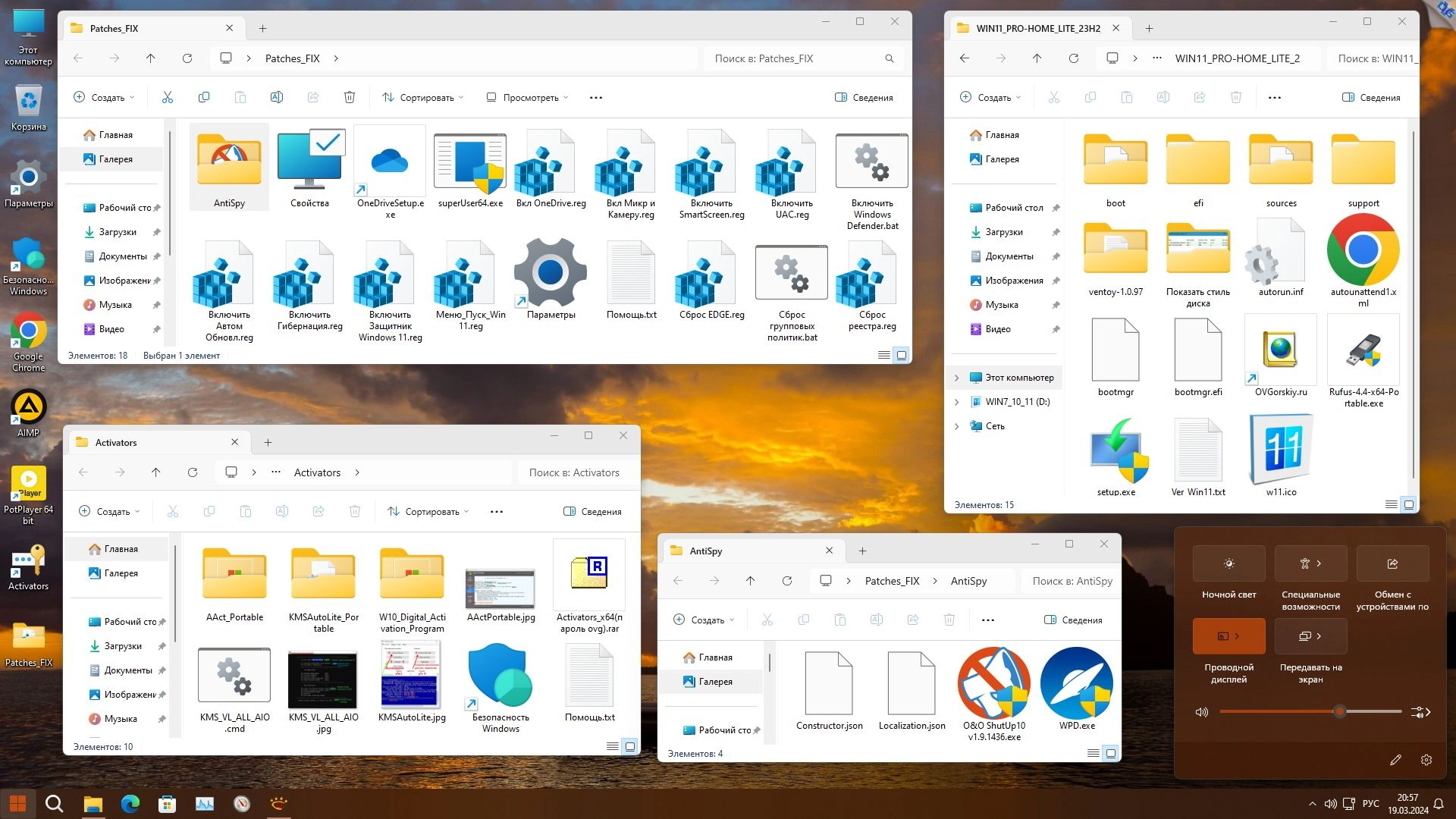The height and width of the screenshot is (819, 1456).
Task: Adjust the volume slider in quick settings
Action: (x=1340, y=711)
